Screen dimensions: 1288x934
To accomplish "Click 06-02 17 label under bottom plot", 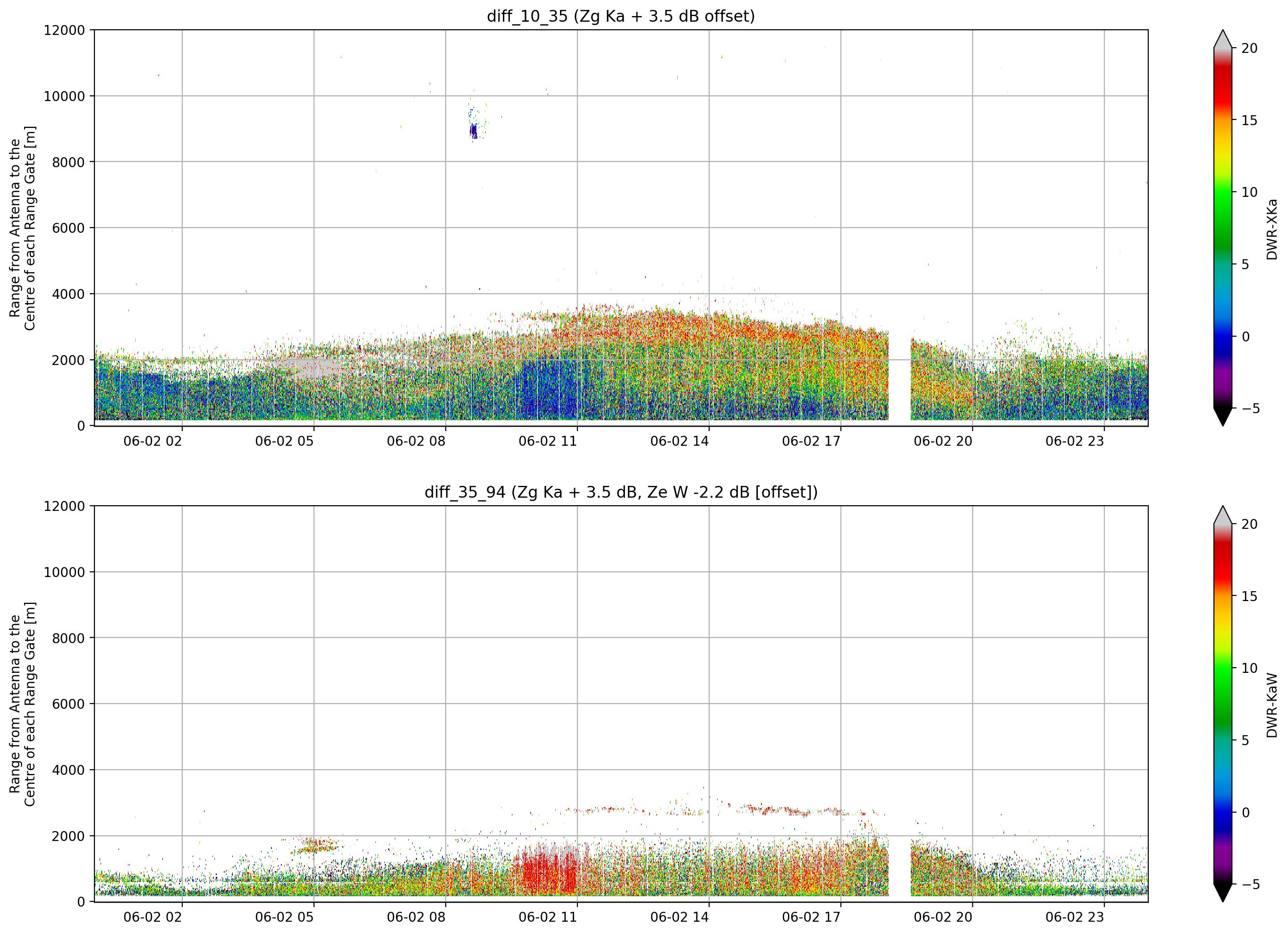I will 812,917.
